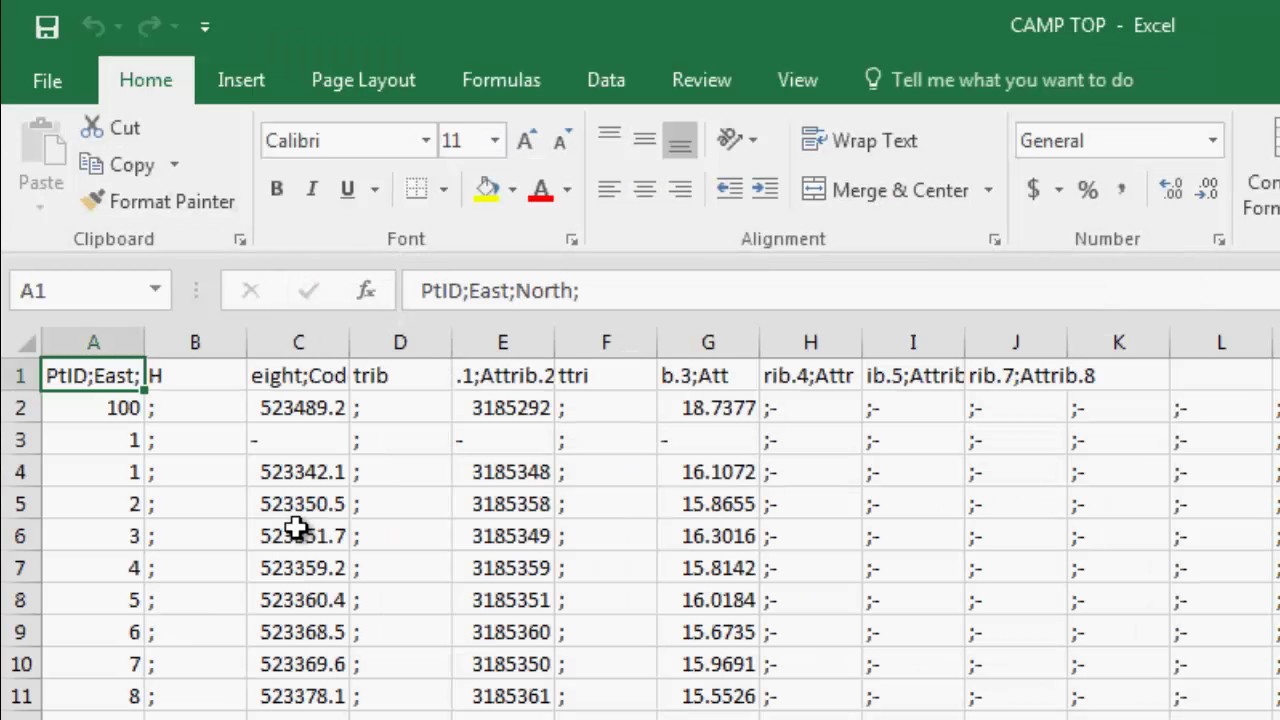Undo the last action
Viewport: 1280px width, 720px height.
click(x=94, y=27)
